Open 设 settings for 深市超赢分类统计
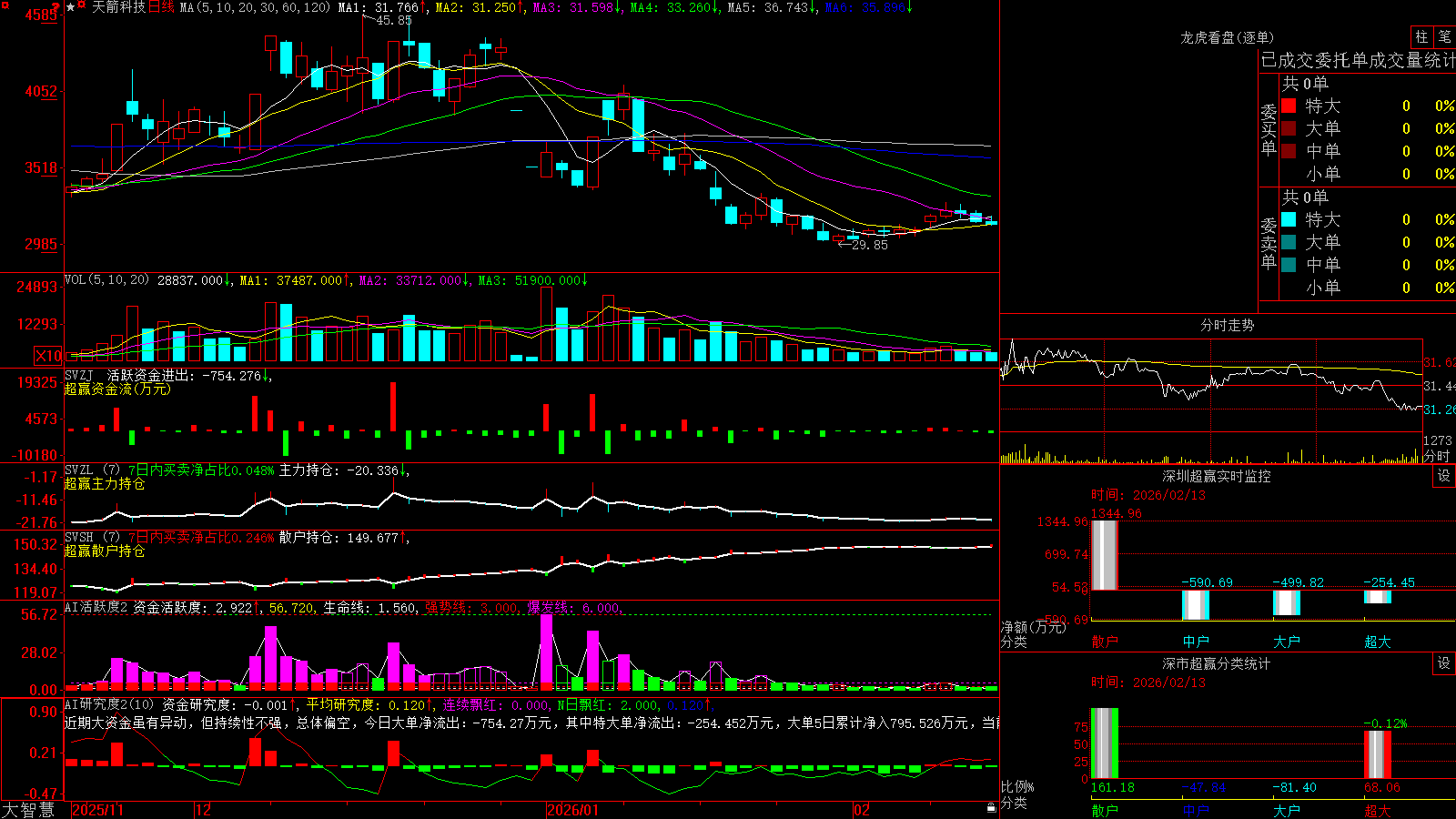 (1444, 663)
